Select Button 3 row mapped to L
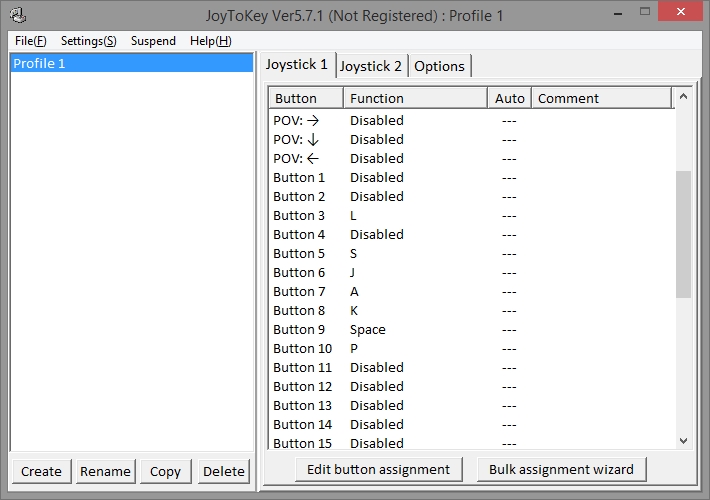 [x=471, y=216]
